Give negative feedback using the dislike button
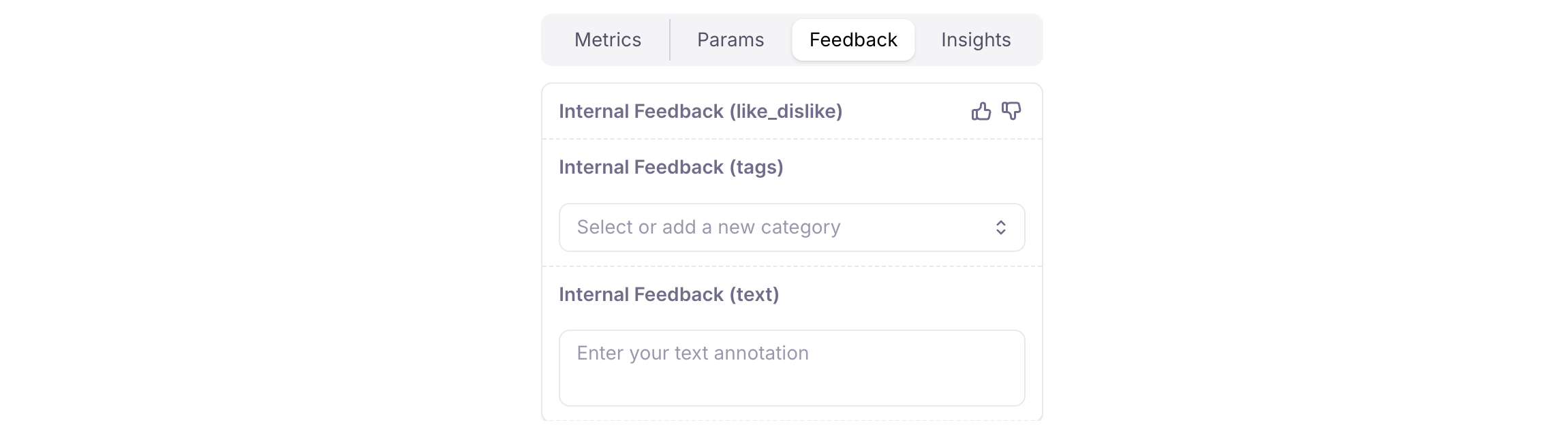This screenshot has width=1568, height=427. point(1013,111)
